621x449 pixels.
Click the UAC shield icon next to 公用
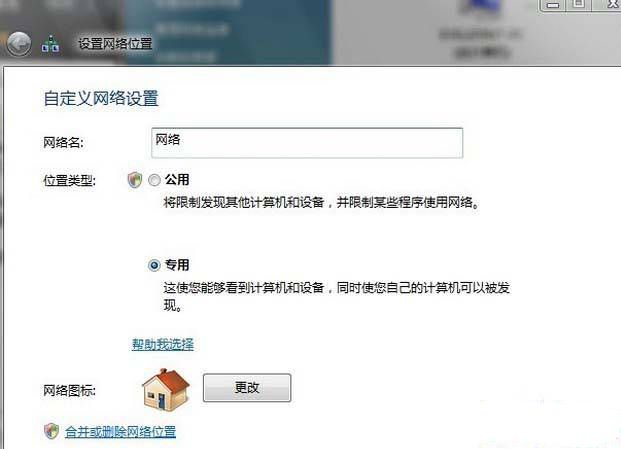135,180
